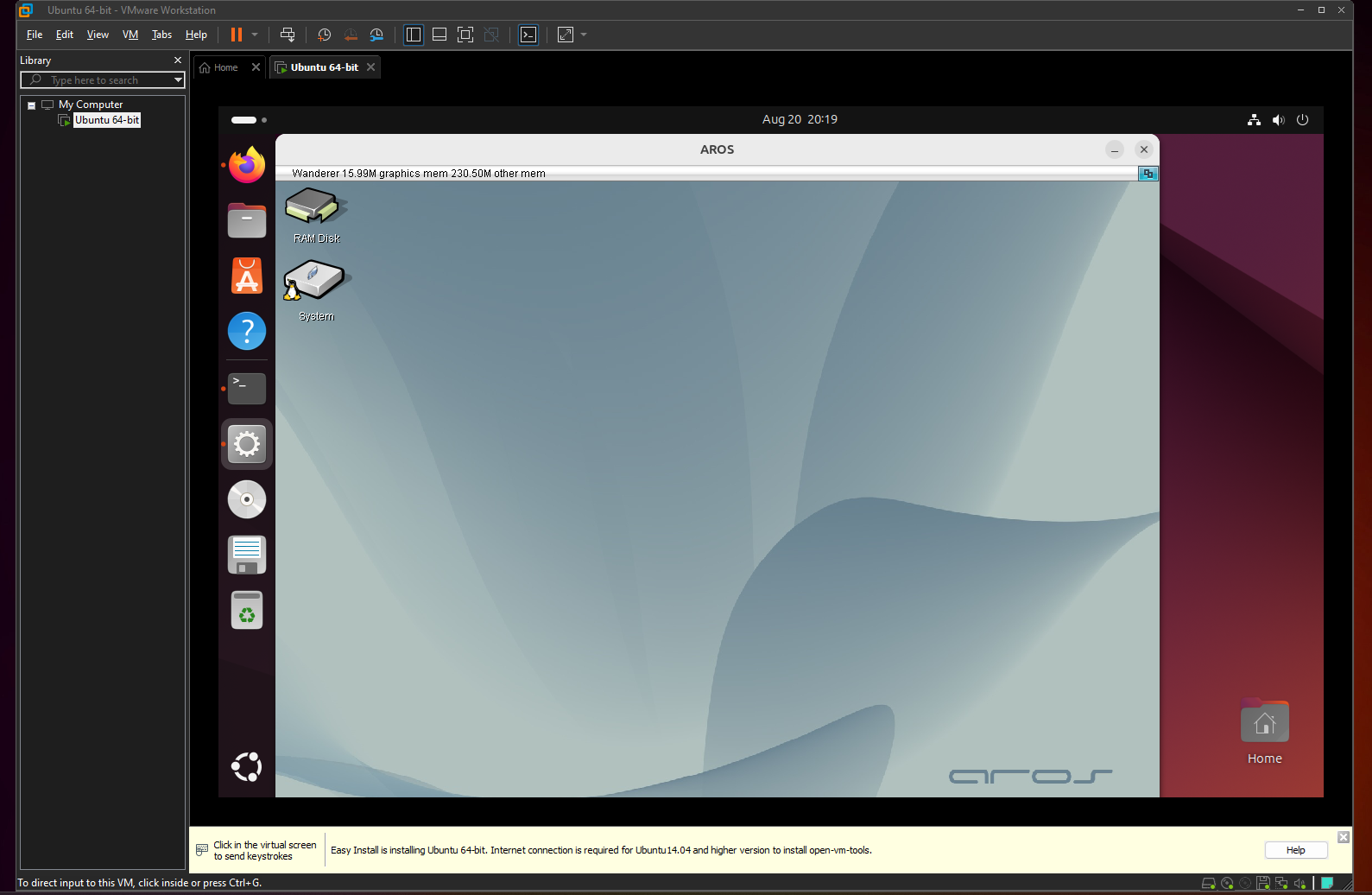Select the RAM Disk icon in AROS
The image size is (1372, 895).
click(x=316, y=216)
